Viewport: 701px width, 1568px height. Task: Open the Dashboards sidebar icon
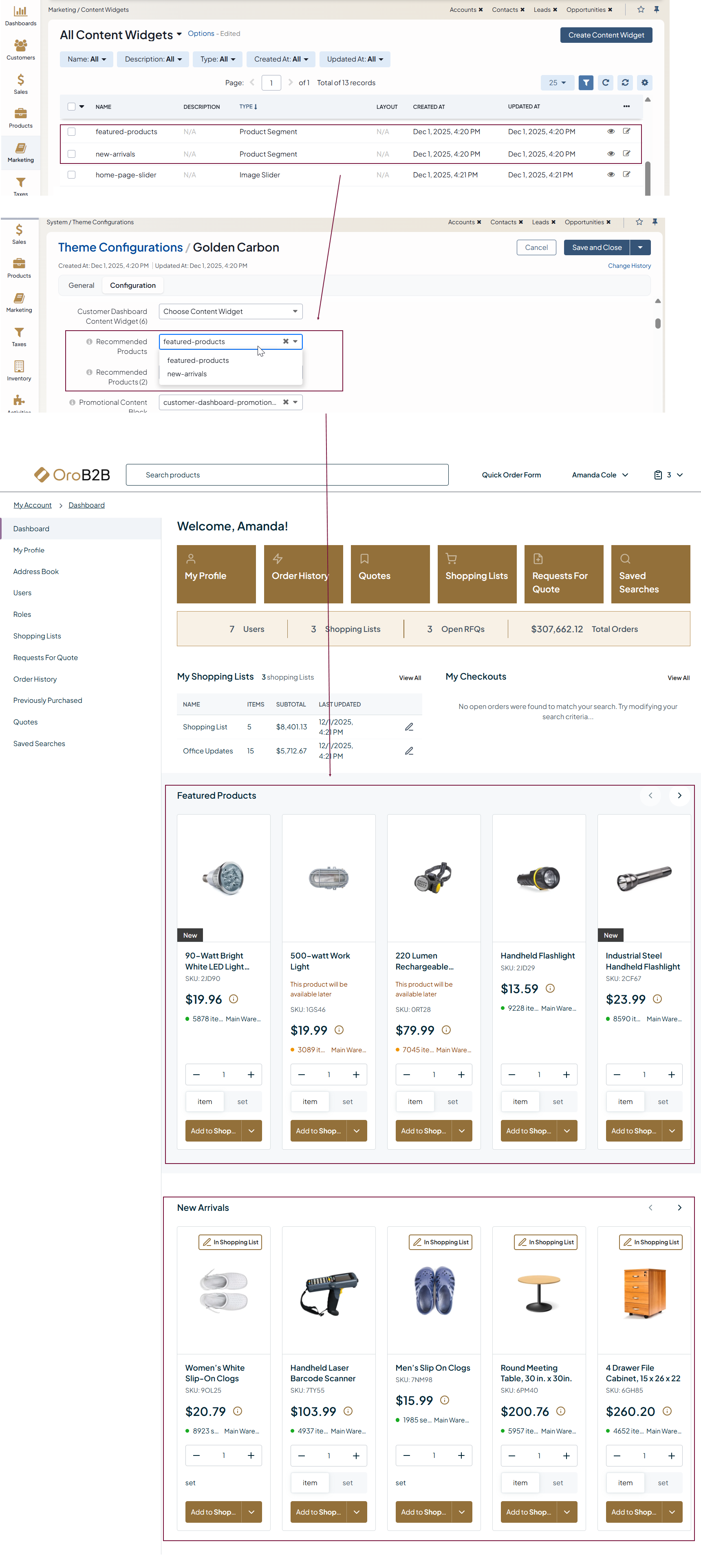coord(20,15)
